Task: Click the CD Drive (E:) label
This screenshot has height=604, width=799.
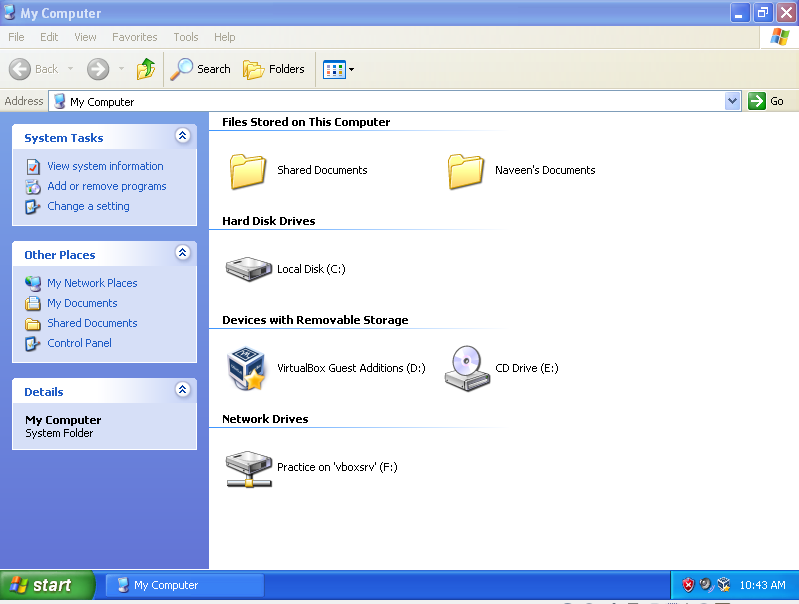Action: coord(527,368)
